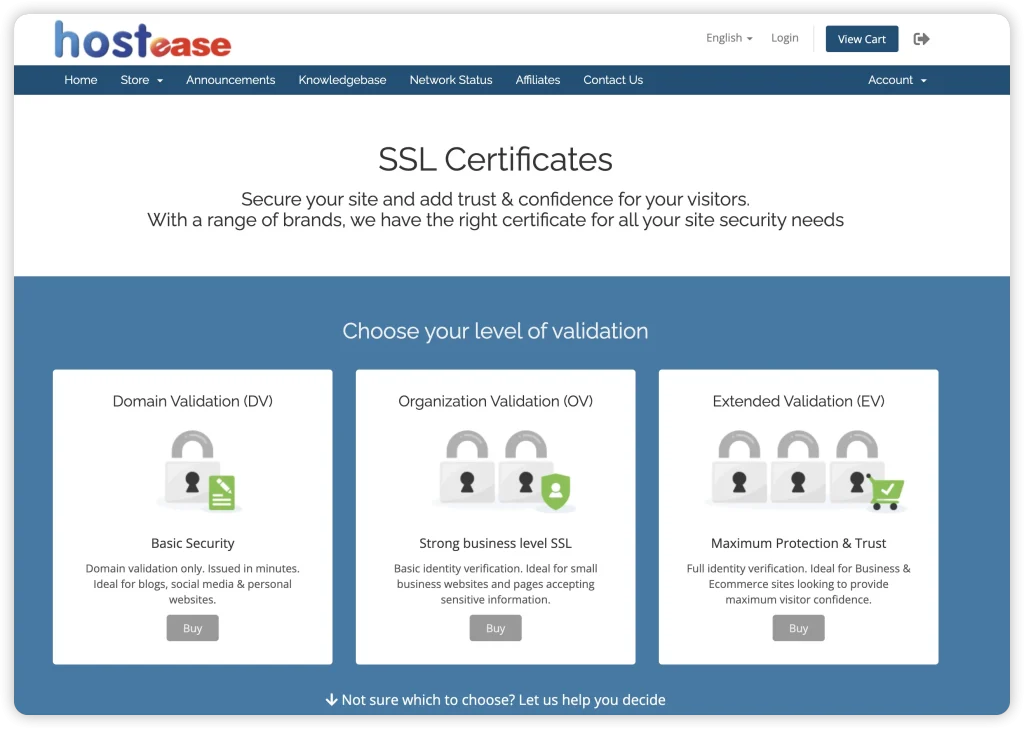The image size is (1024, 729).
Task: Click the Login link
Action: pyautogui.click(x=784, y=38)
